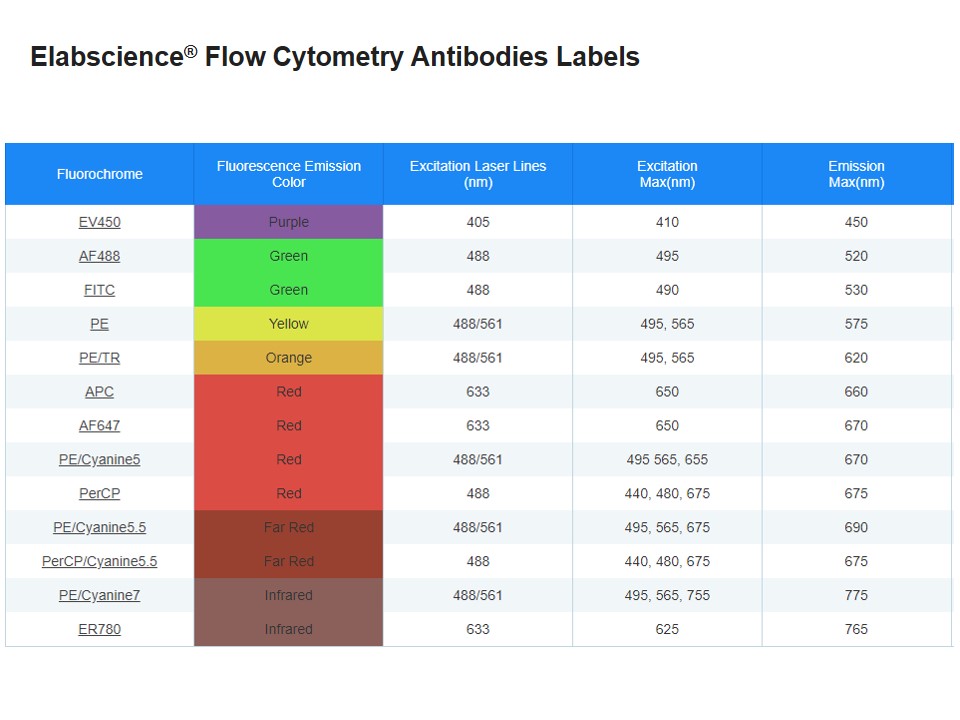Follow the PE fluorochrome link
960x720 pixels.
(x=99, y=324)
